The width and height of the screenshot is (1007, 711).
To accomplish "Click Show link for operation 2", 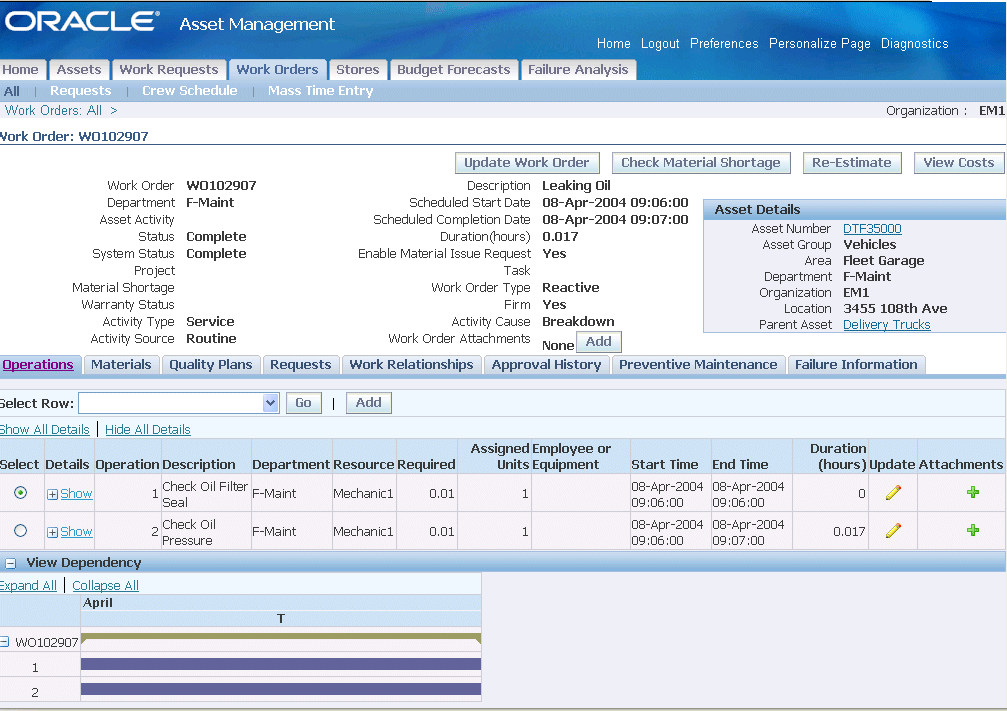I will pos(76,532).
